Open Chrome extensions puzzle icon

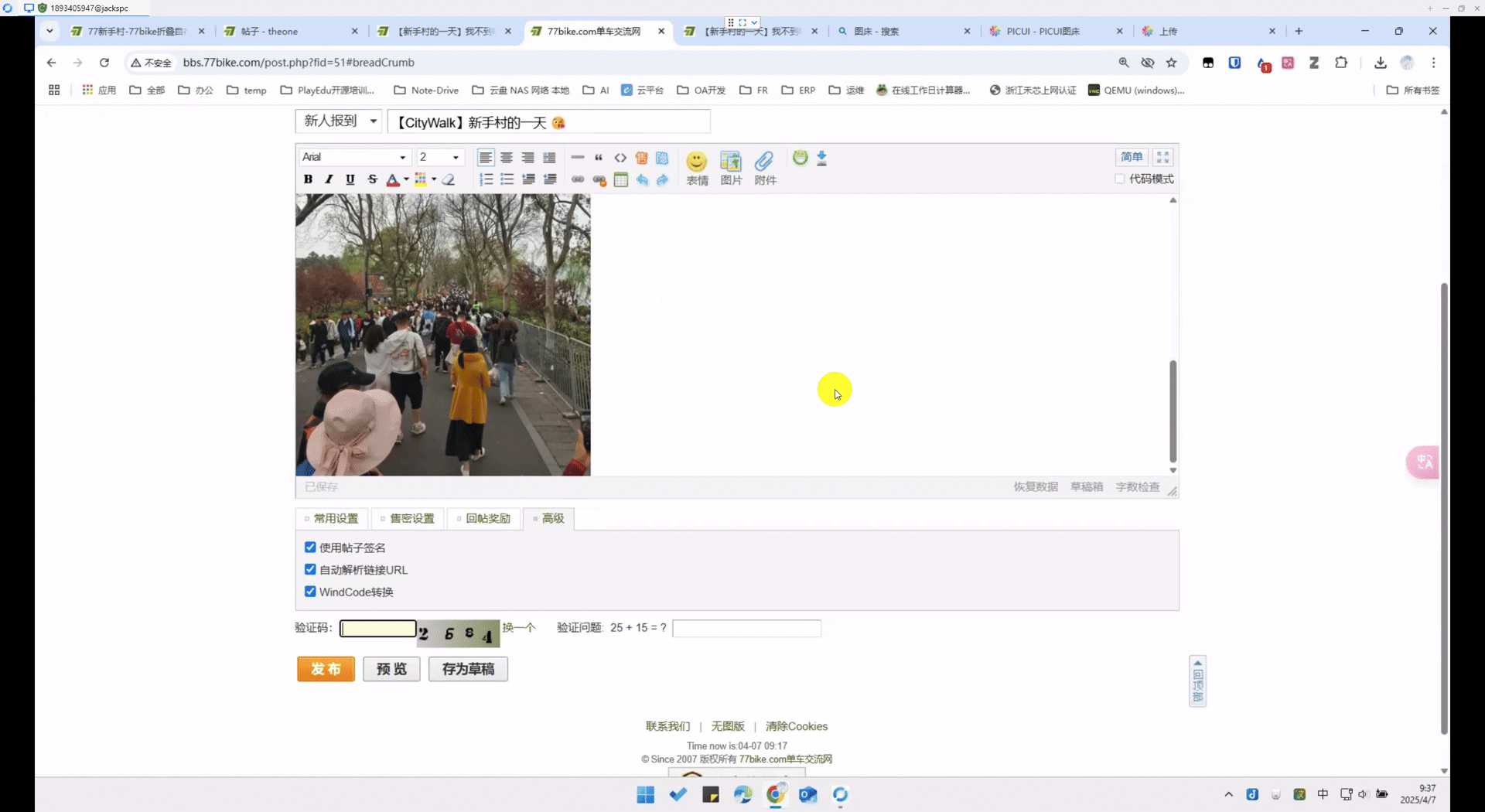click(x=1341, y=63)
